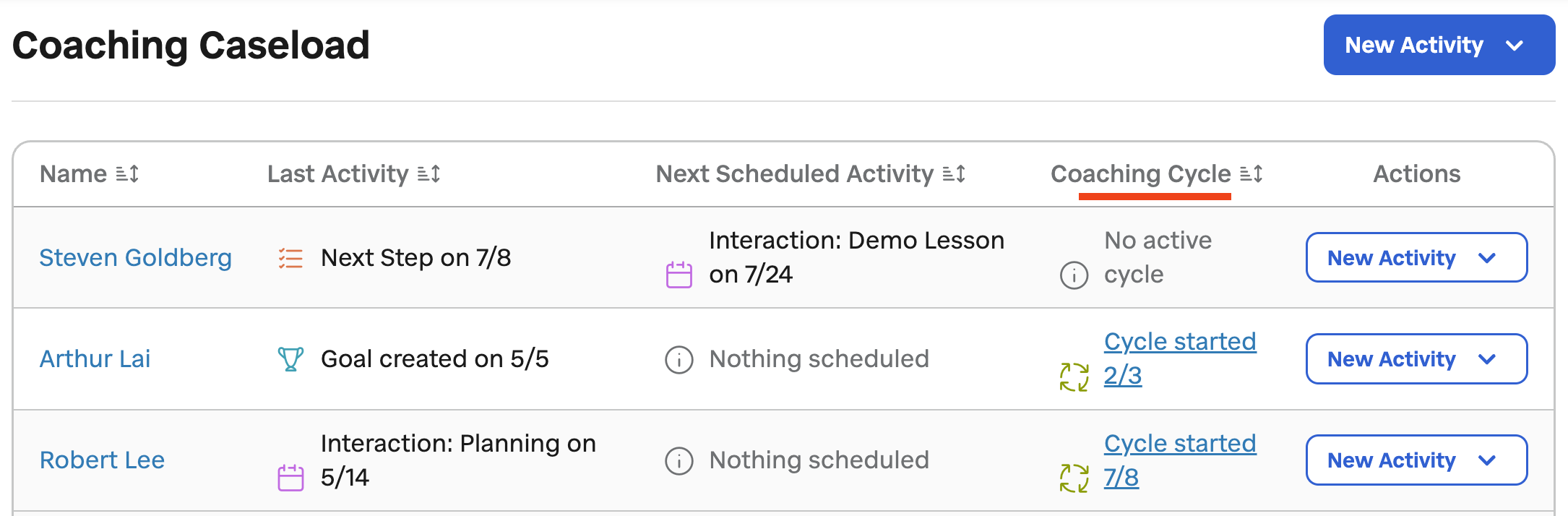Click Robert Lee's cycle arrows icon
Screen dimensions: 1568x516
1074,478
